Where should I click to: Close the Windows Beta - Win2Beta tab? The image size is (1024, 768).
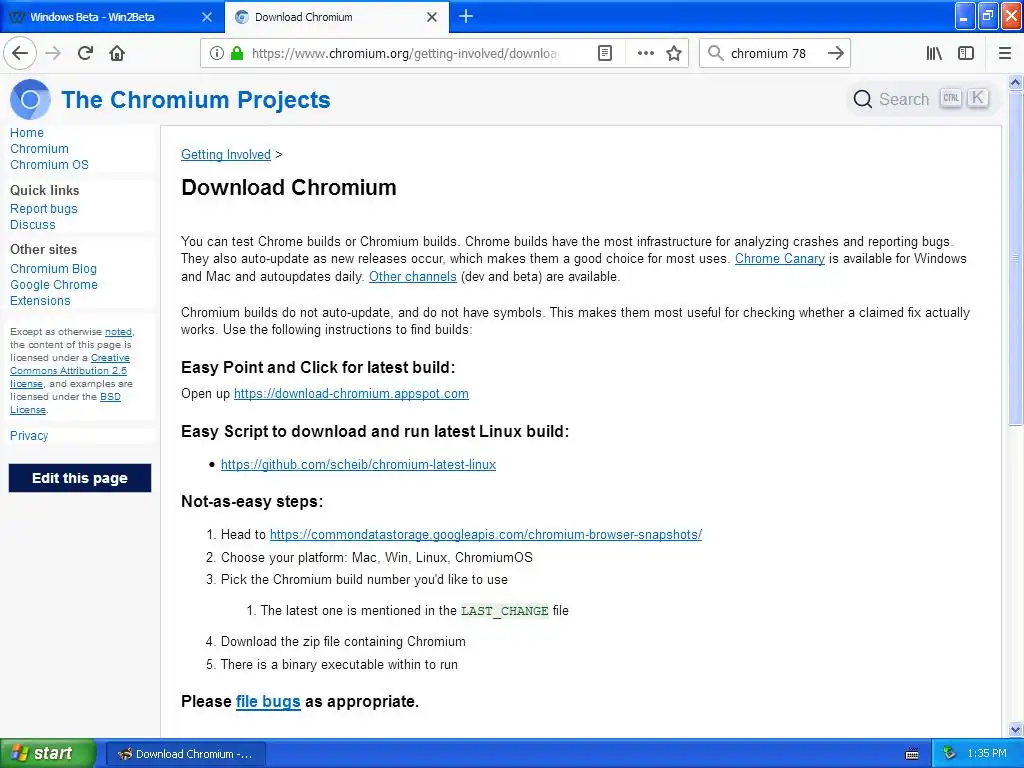207,17
